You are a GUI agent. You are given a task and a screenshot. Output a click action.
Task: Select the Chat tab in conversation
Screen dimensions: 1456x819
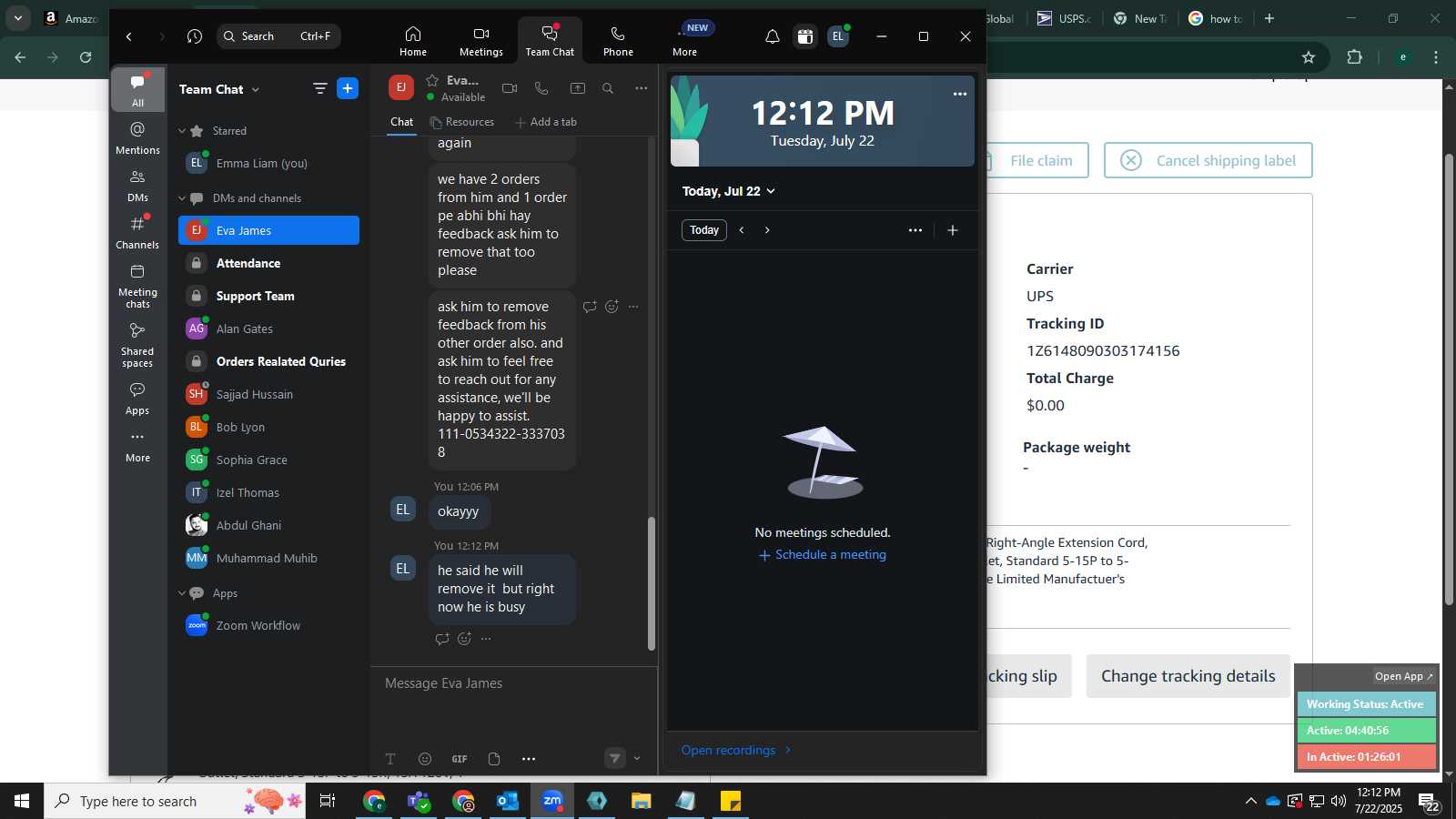[x=401, y=122]
